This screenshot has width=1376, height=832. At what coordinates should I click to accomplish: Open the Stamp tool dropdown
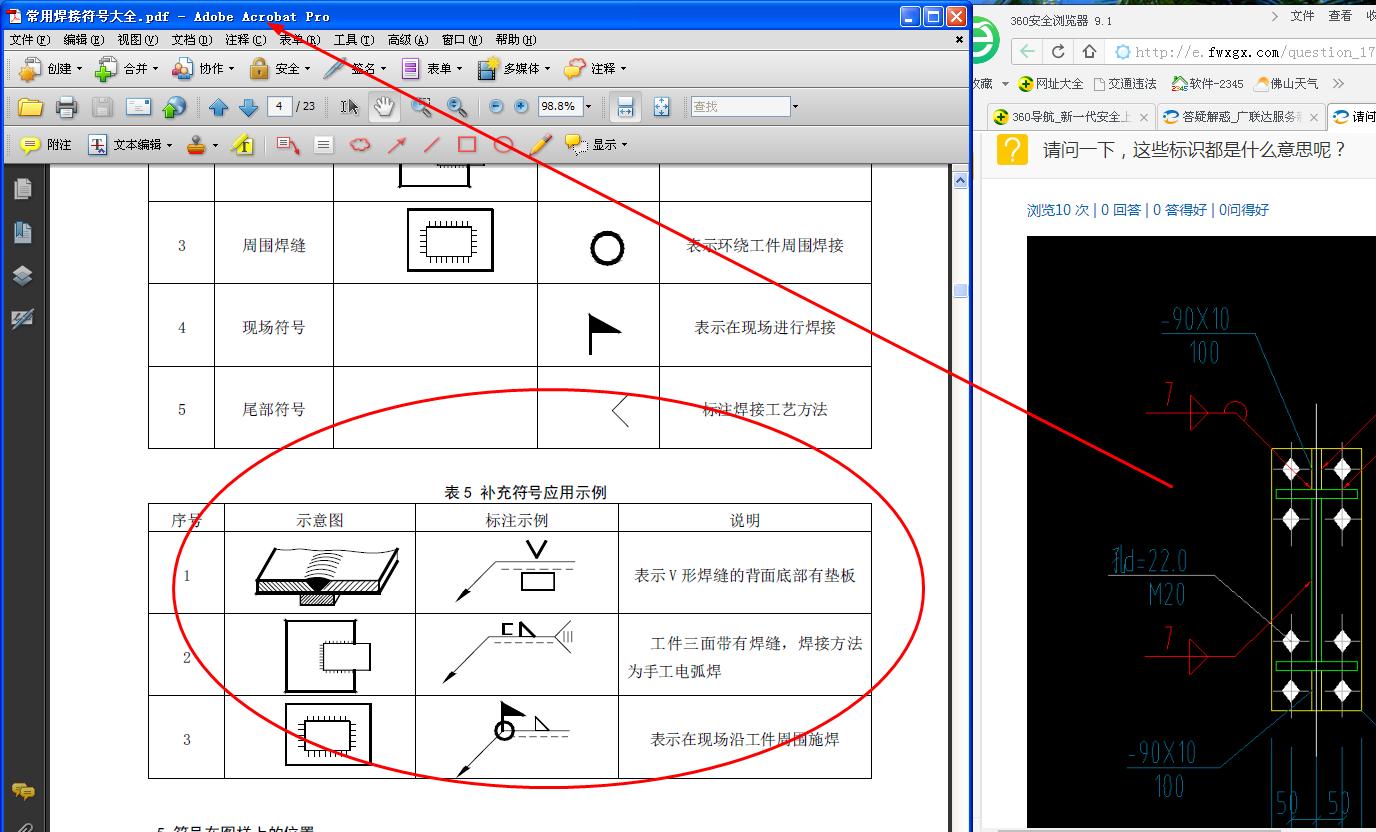[216, 146]
